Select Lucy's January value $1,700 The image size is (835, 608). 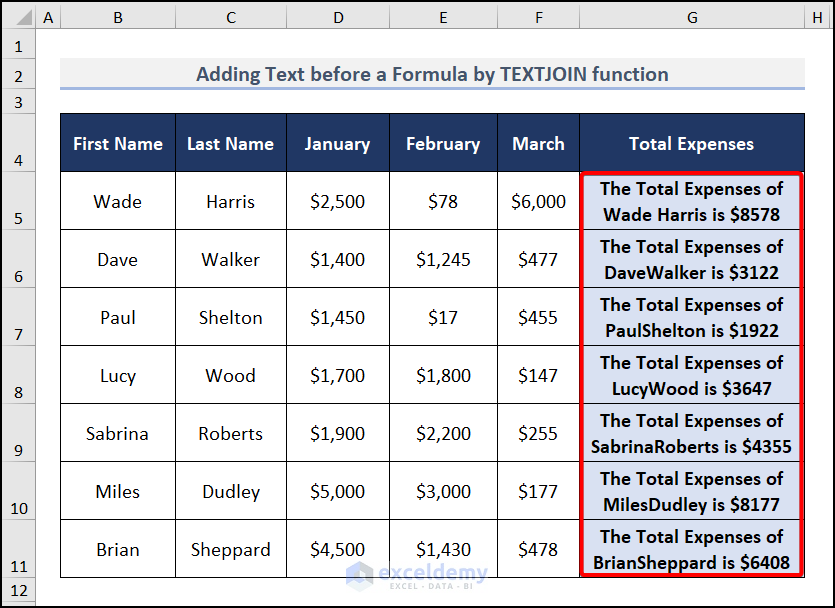coord(337,376)
